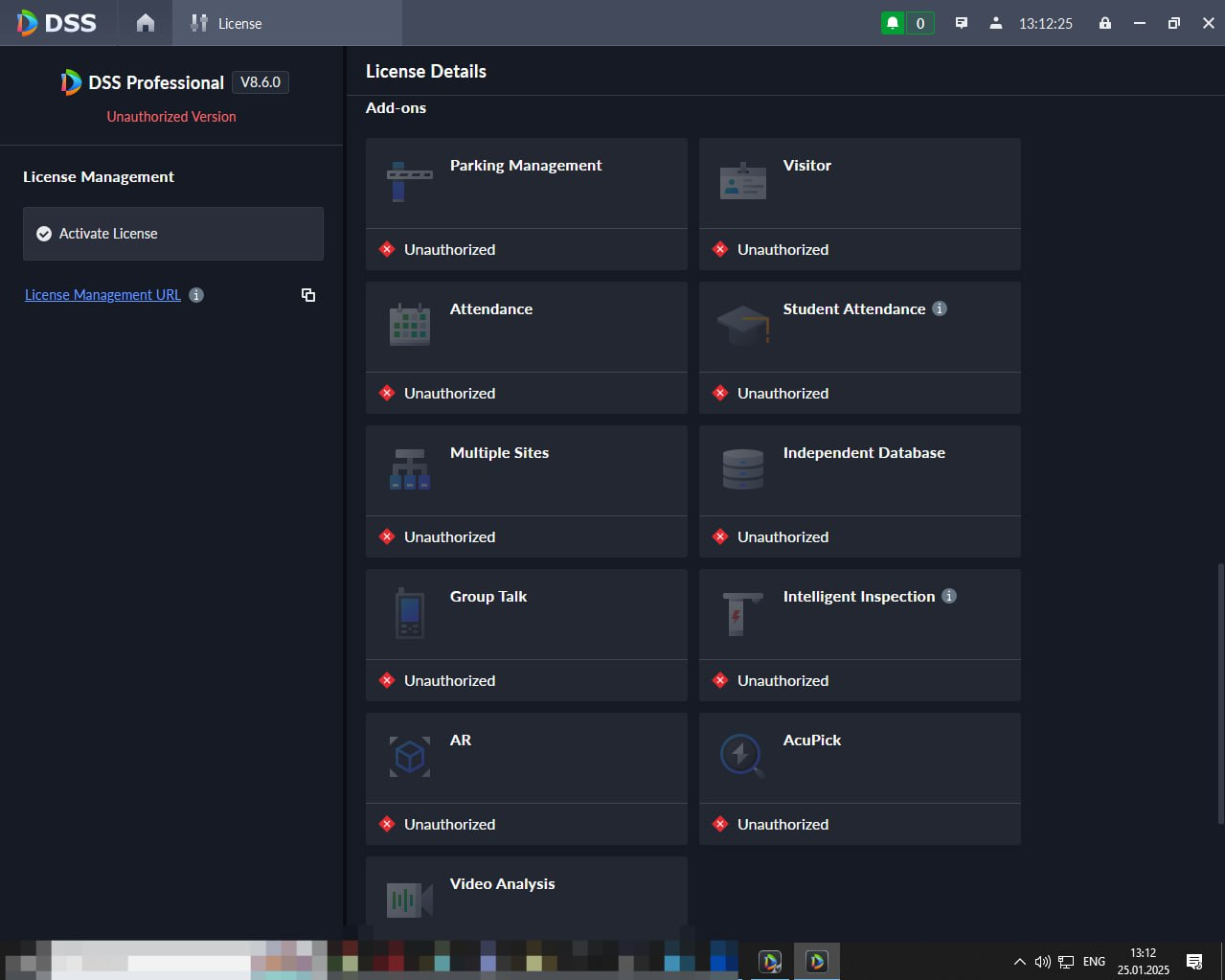This screenshot has width=1225, height=980.
Task: Click the Visitor badge icon
Action: click(x=743, y=180)
